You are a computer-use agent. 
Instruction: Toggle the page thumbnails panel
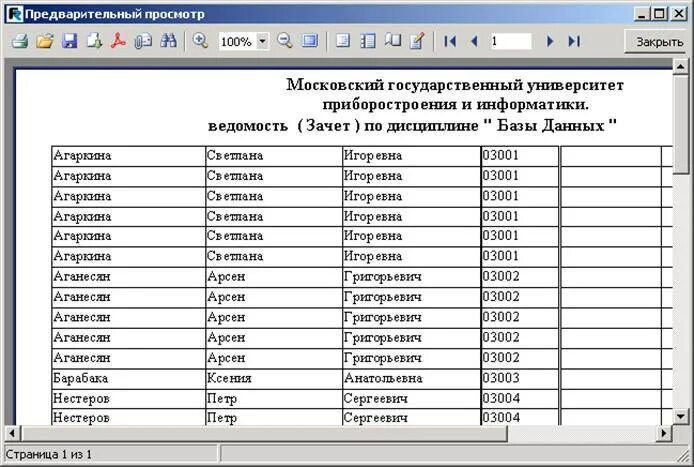pyautogui.click(x=368, y=42)
